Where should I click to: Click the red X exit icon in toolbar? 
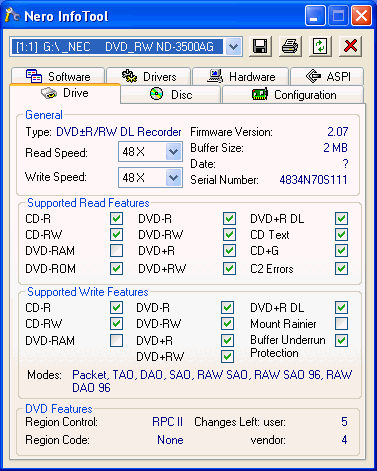tap(350, 46)
